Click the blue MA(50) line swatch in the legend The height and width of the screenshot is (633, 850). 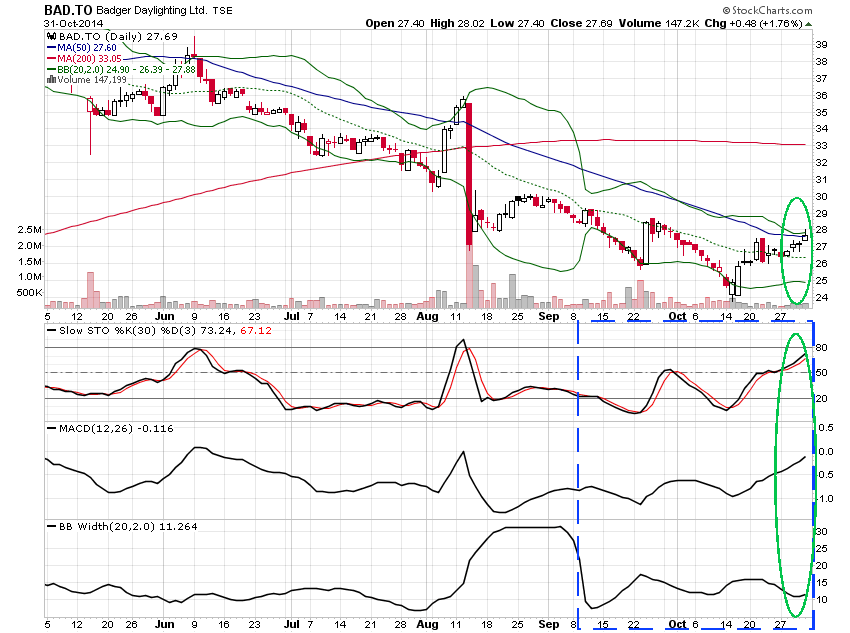51,48
